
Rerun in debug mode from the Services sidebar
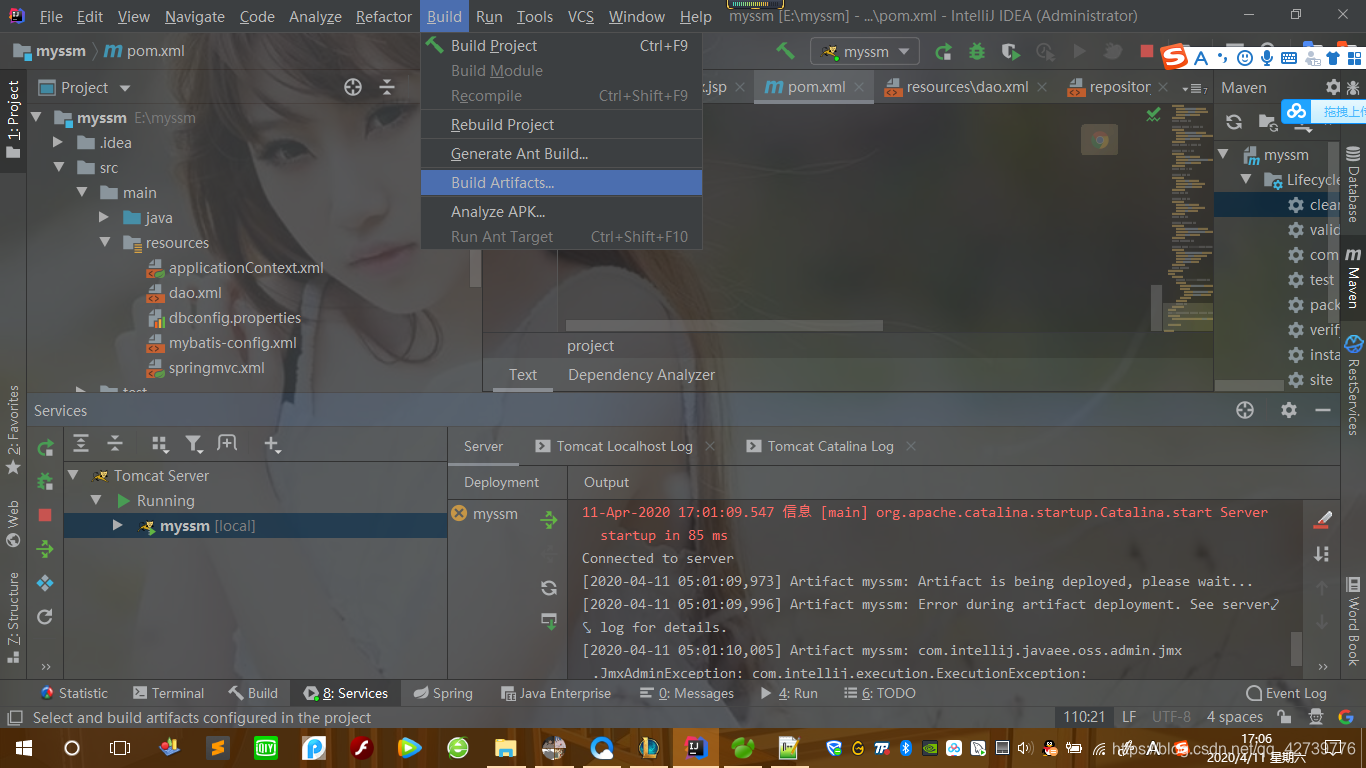45,481
